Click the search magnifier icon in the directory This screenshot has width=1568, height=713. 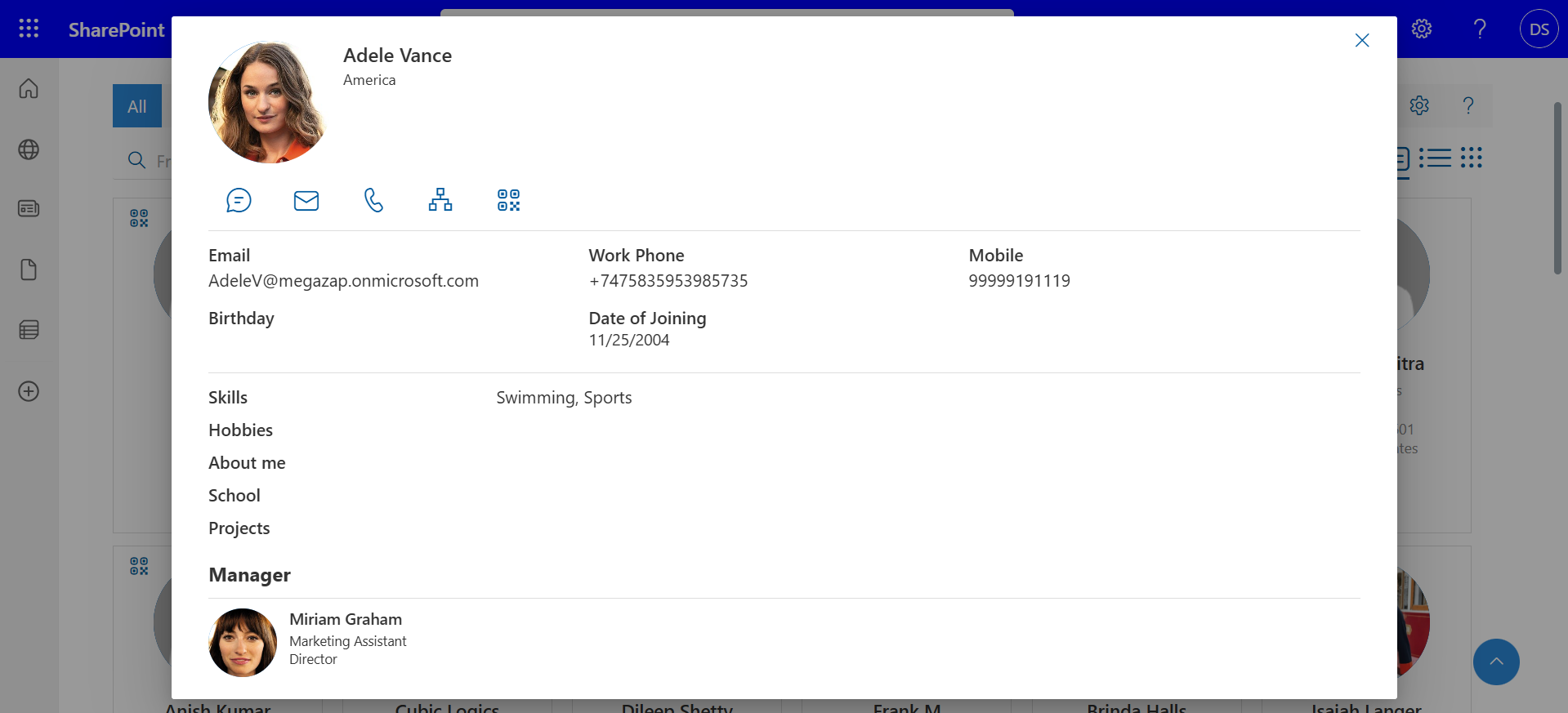click(136, 160)
